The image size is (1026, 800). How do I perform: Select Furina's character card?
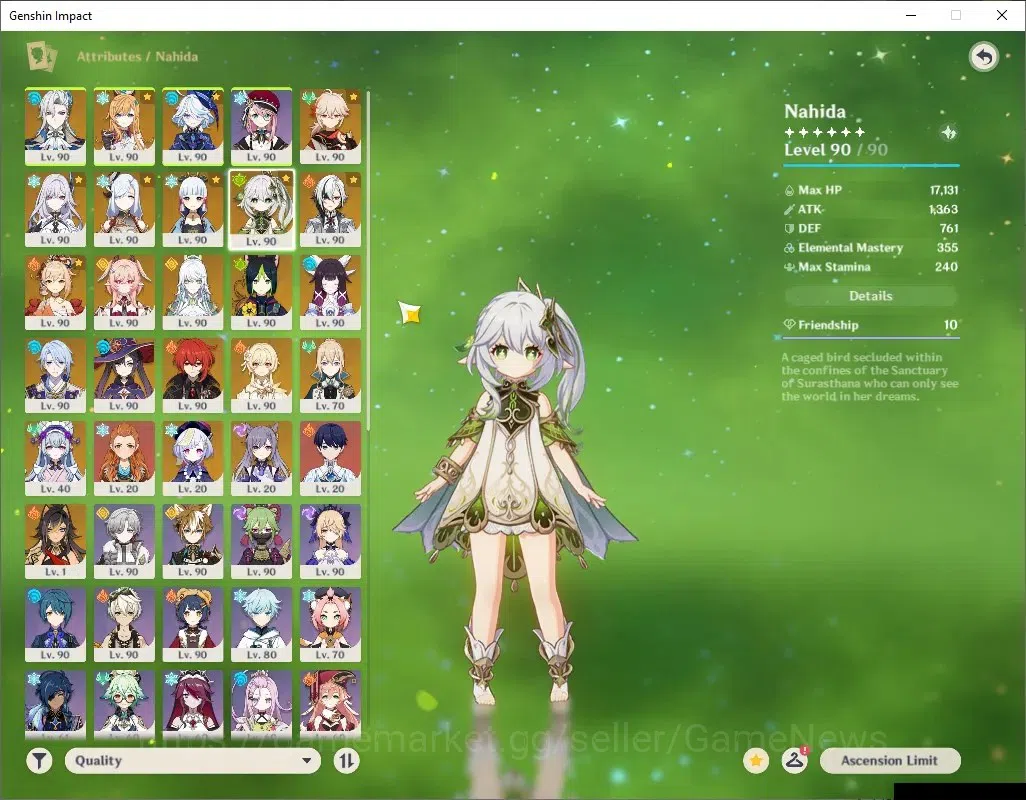click(x=193, y=127)
